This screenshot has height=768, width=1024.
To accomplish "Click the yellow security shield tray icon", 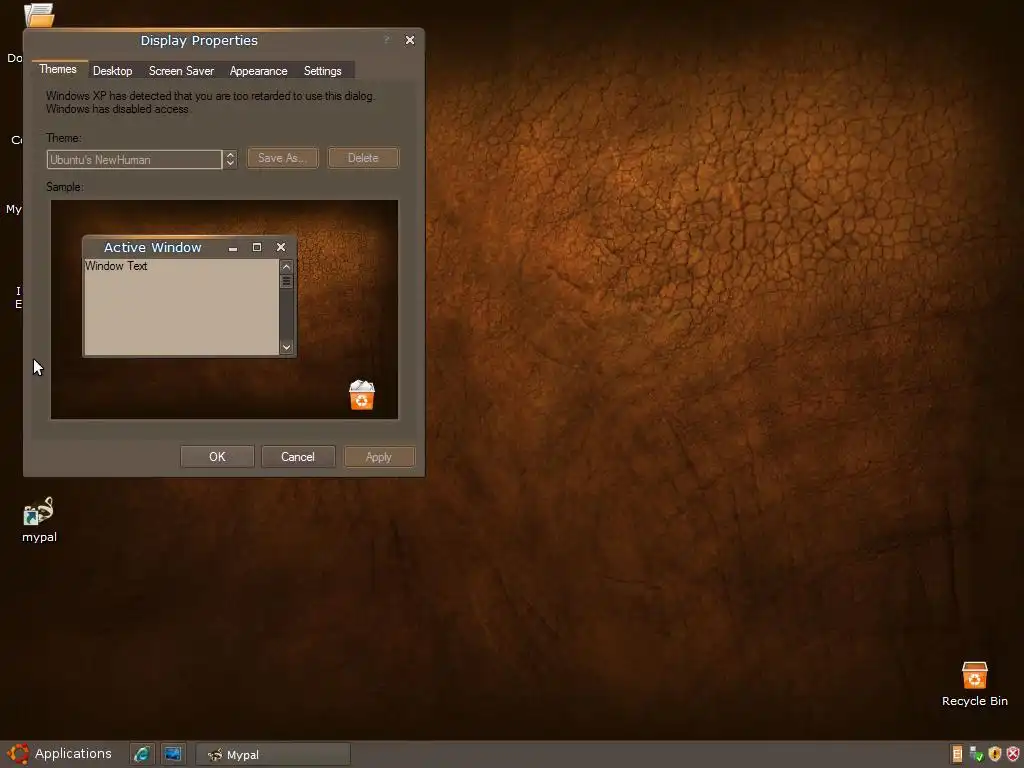I will click(x=995, y=754).
